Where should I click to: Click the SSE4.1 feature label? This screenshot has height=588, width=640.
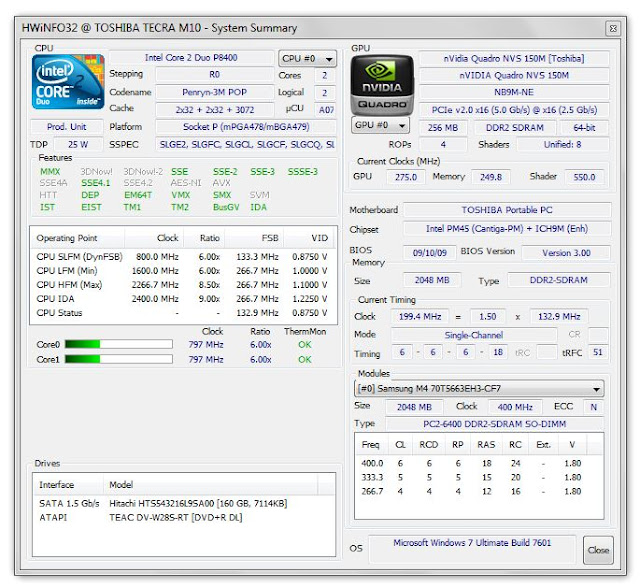(96, 183)
